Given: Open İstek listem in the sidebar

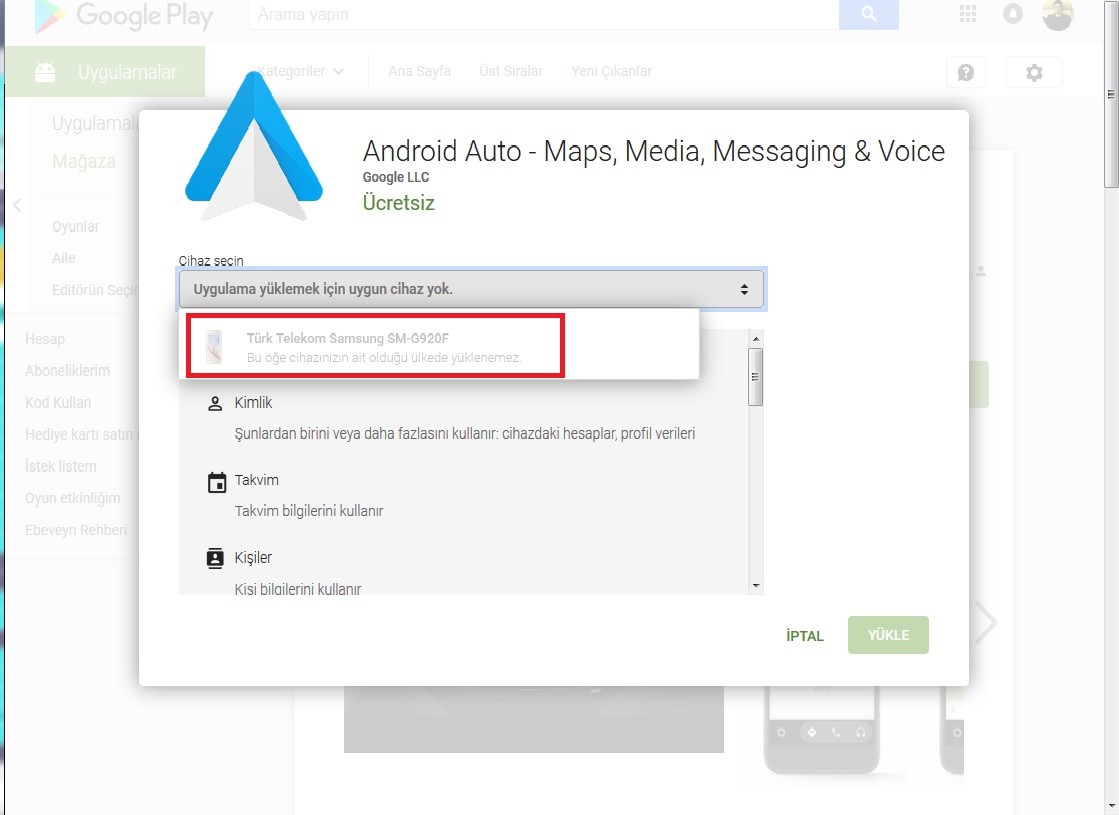Looking at the screenshot, I should [x=60, y=467].
